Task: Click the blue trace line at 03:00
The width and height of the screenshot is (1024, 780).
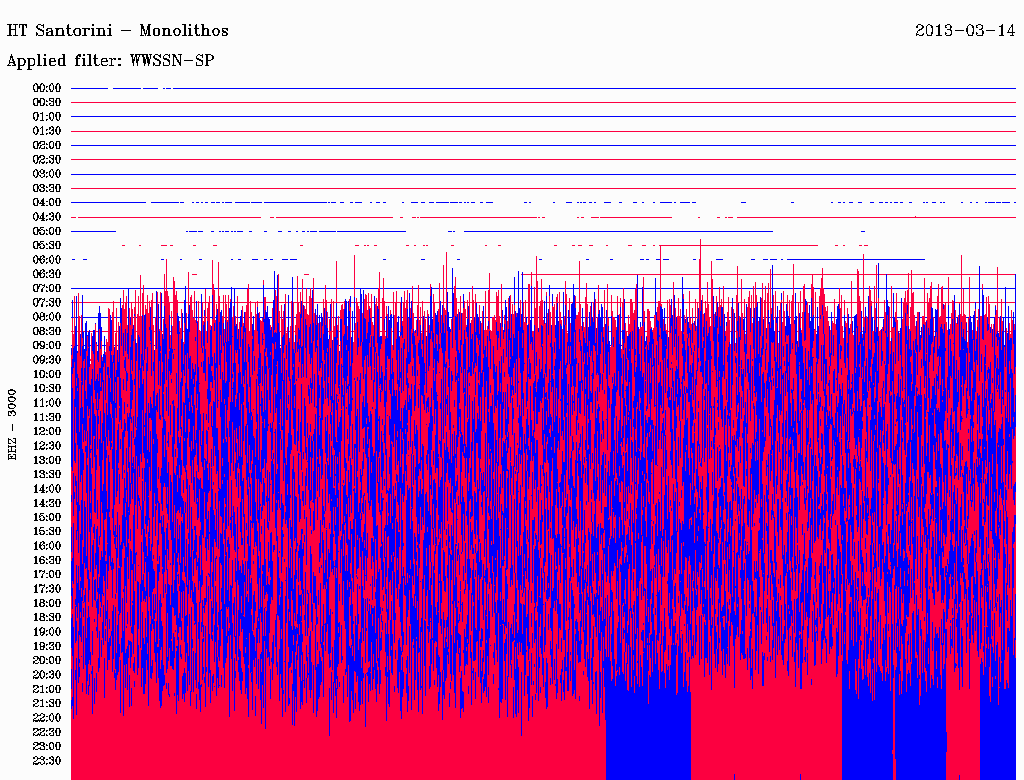Action: (x=540, y=174)
